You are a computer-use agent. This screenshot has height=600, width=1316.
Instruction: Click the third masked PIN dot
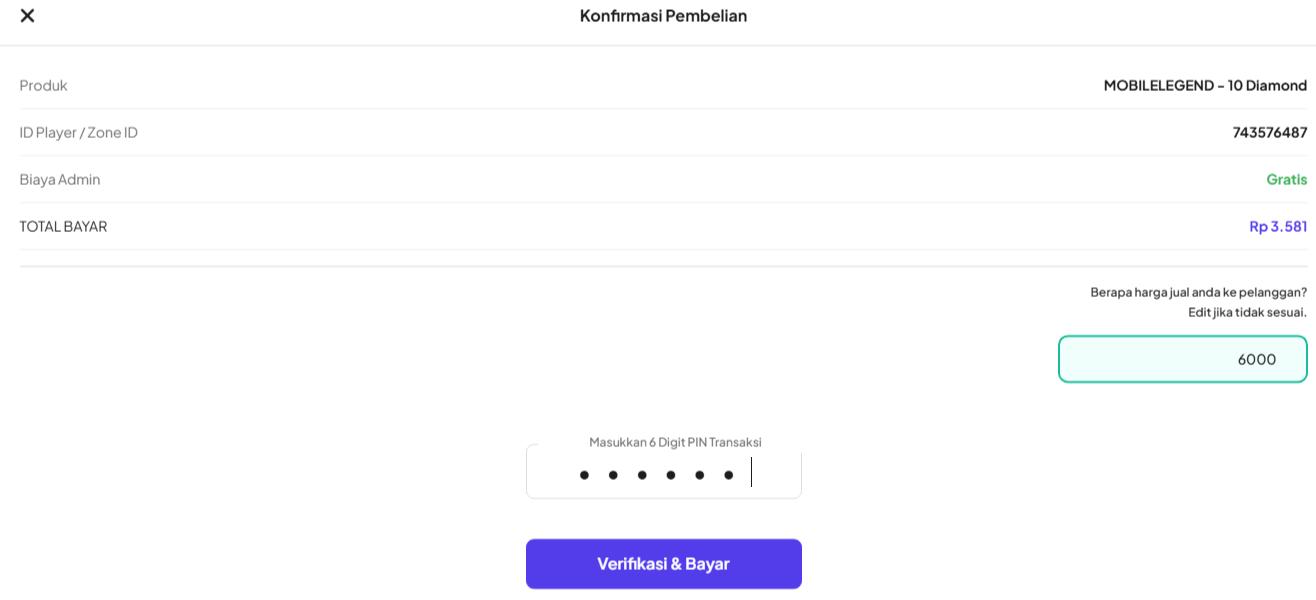click(x=642, y=475)
